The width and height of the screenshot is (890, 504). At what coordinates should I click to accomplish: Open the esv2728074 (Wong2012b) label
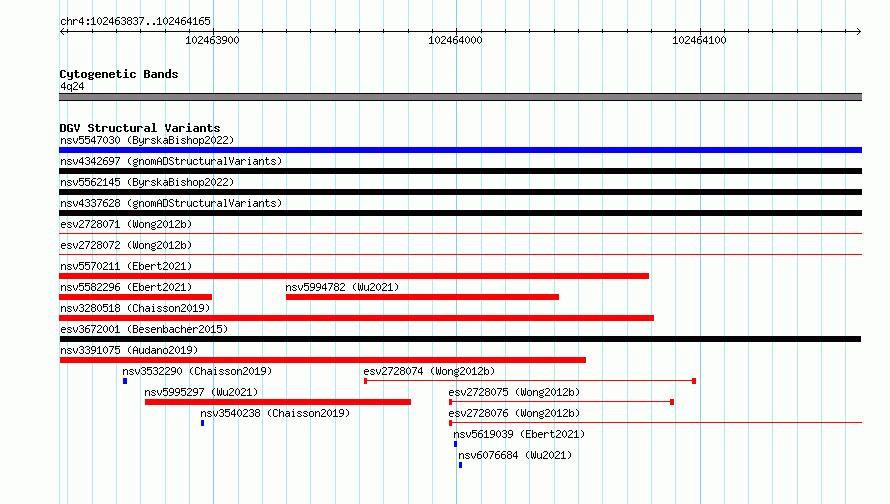(429, 371)
